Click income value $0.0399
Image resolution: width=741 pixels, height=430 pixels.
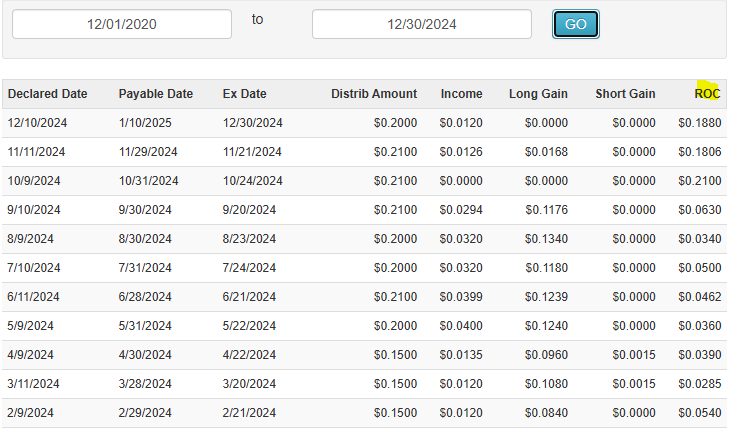coord(460,297)
